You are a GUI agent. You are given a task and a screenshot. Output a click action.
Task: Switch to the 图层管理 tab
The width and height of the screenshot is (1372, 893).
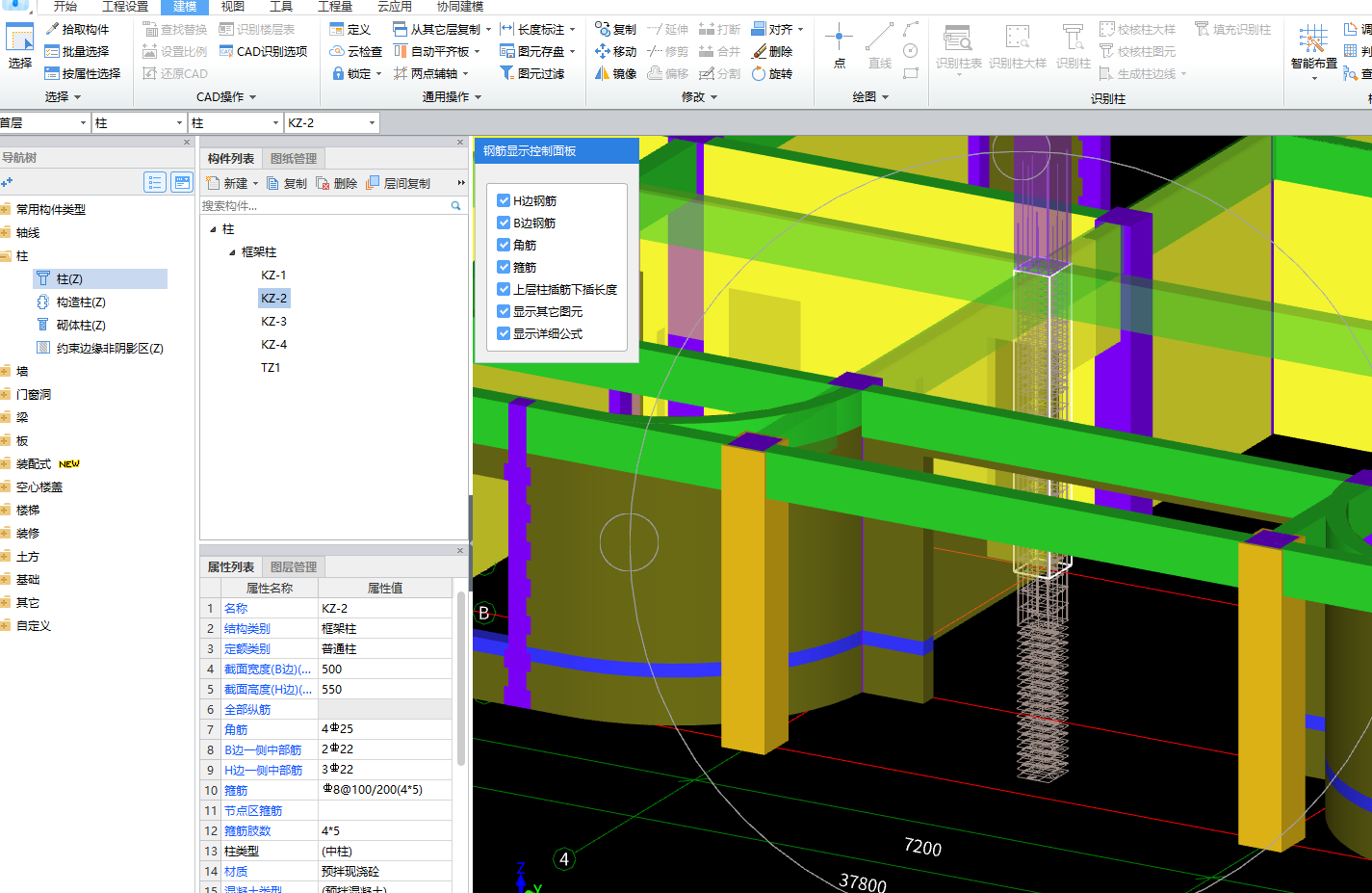(293, 567)
